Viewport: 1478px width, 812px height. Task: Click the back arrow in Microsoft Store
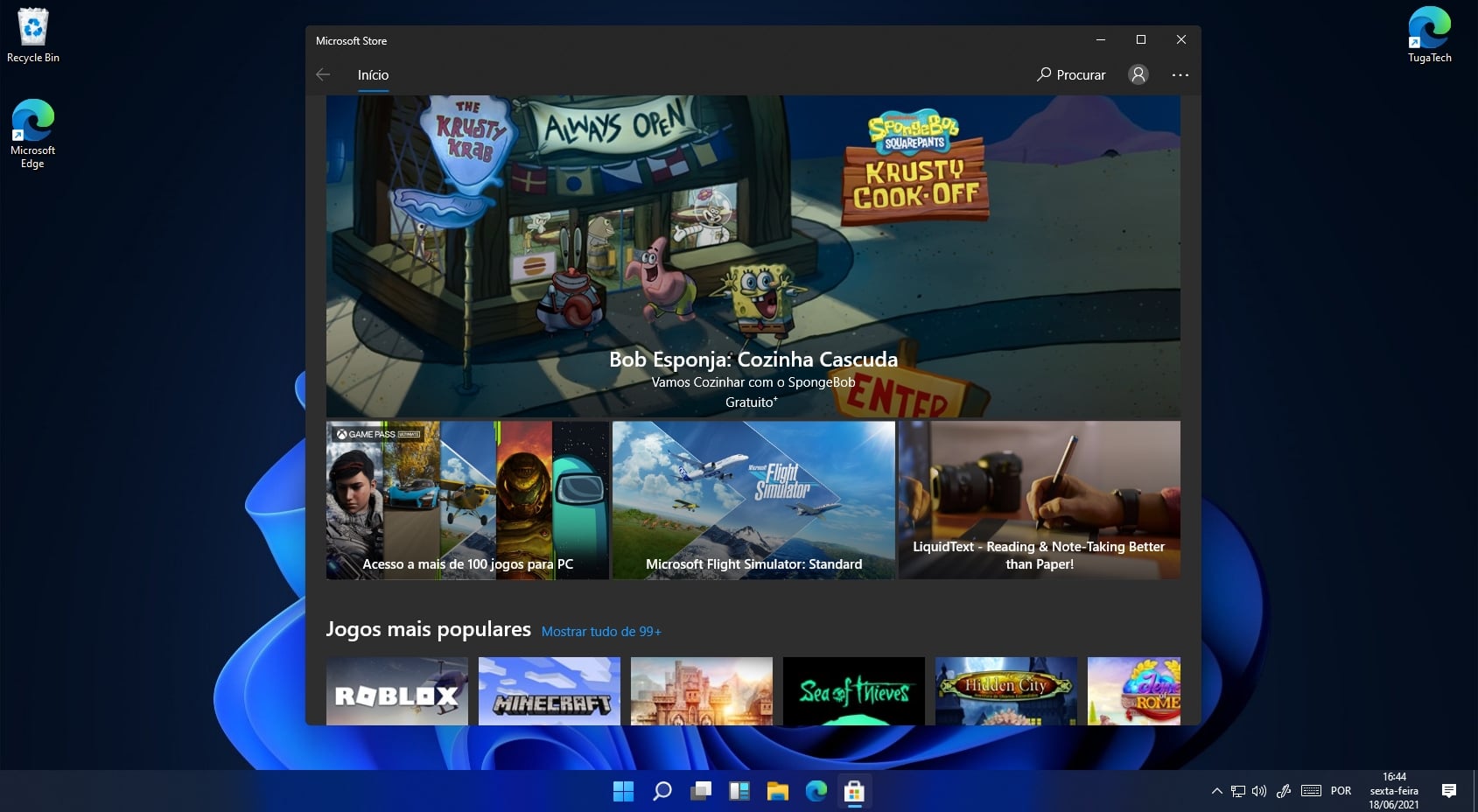pyautogui.click(x=323, y=74)
